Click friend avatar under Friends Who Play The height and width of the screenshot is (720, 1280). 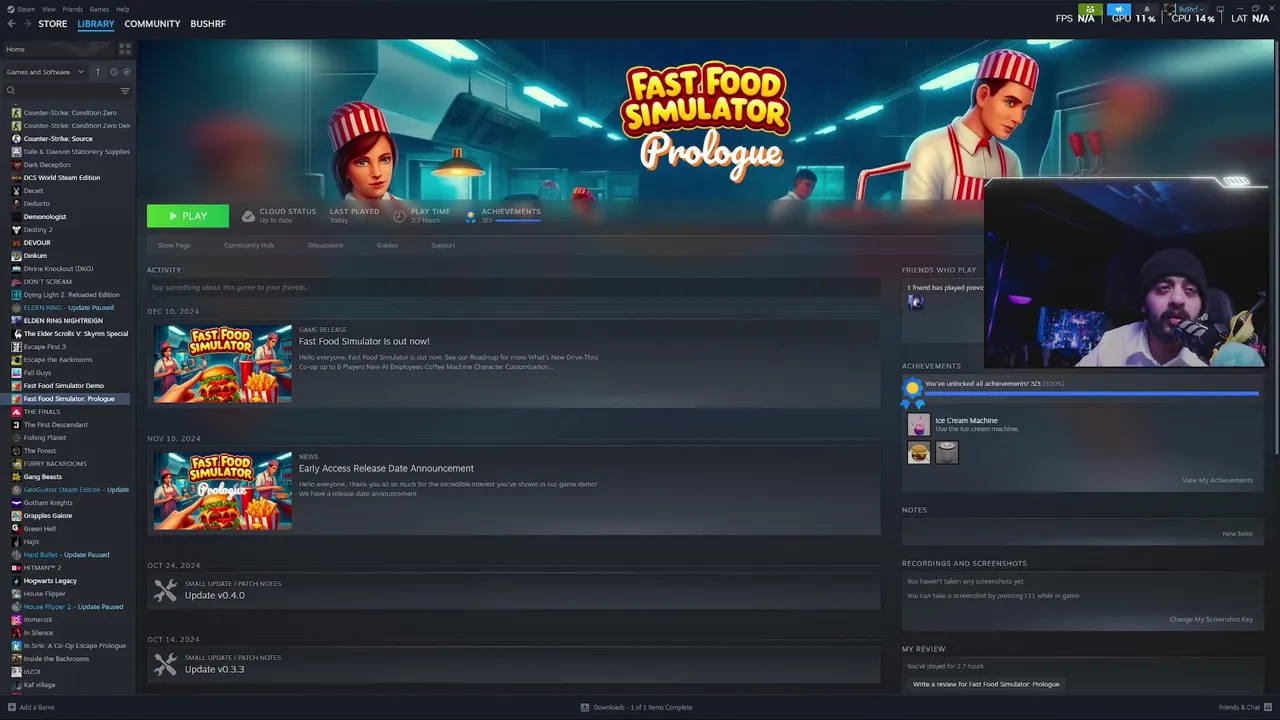pyautogui.click(x=915, y=302)
